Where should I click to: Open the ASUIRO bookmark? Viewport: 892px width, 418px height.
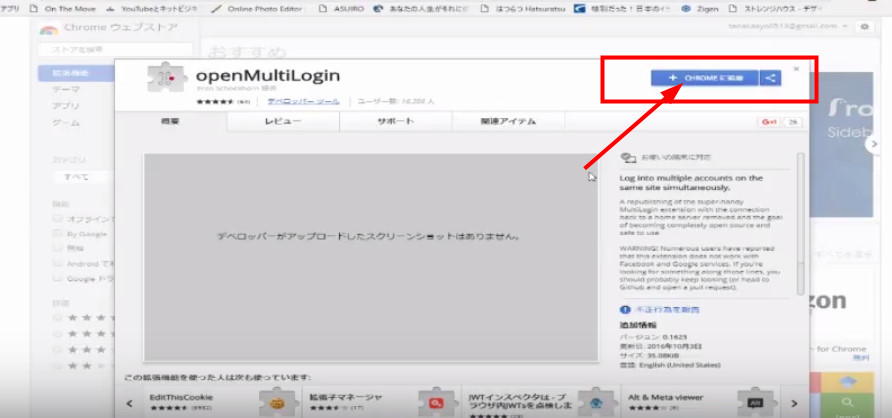click(341, 9)
